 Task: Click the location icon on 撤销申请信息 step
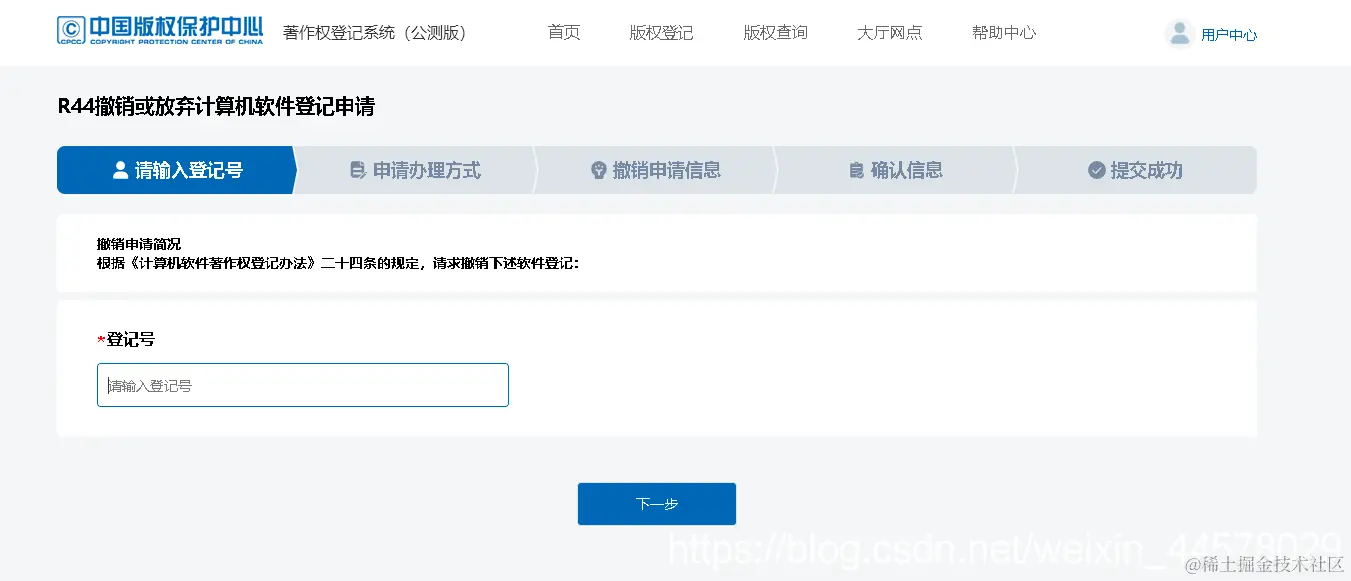point(597,170)
